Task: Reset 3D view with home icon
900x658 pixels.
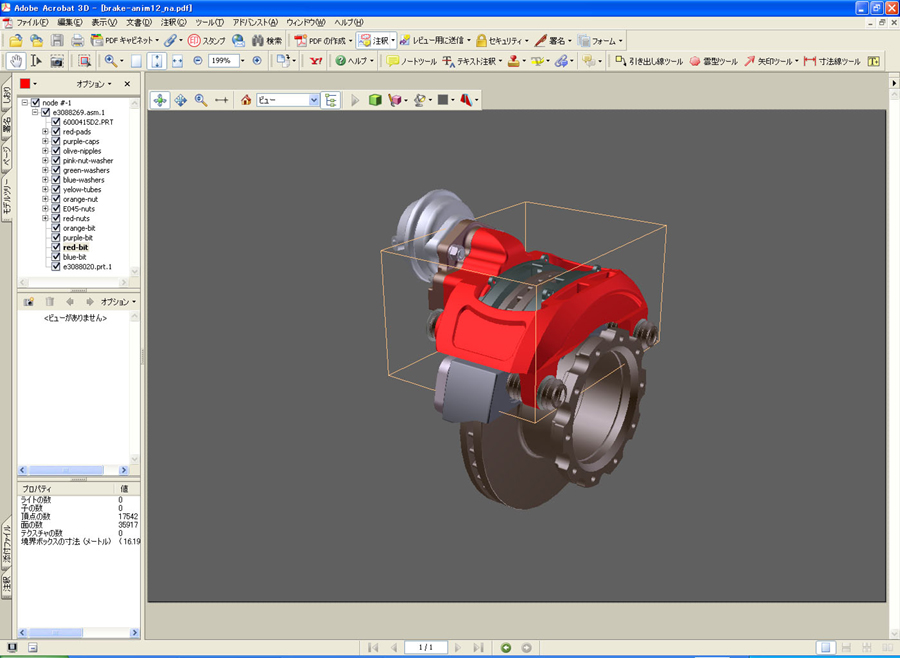Action: (246, 100)
